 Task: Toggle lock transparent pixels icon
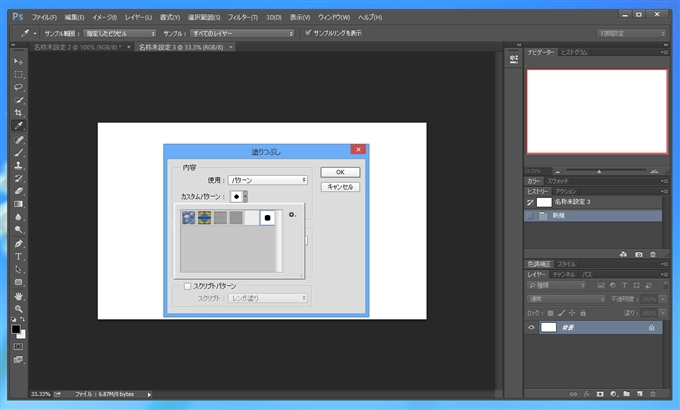[550, 313]
